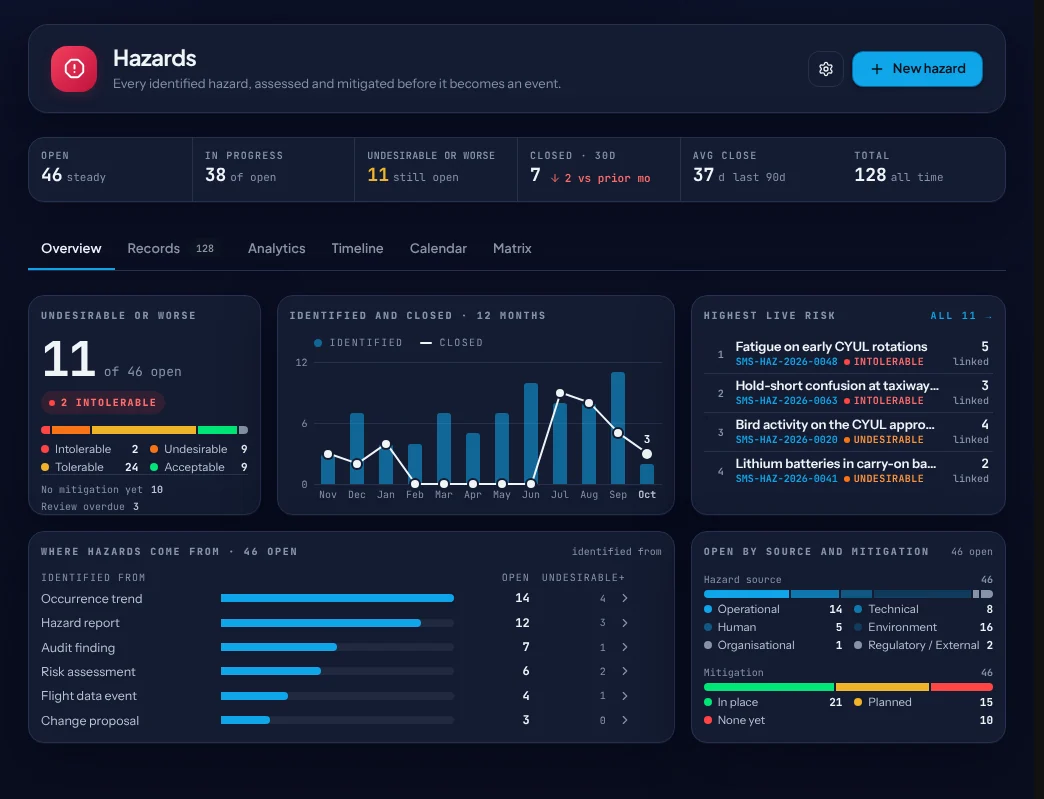Click hazard ID SMS-HAZ-2026-0041

(786, 479)
